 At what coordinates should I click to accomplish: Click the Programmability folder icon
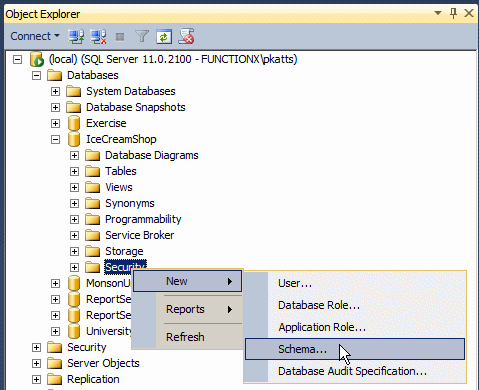click(x=92, y=219)
